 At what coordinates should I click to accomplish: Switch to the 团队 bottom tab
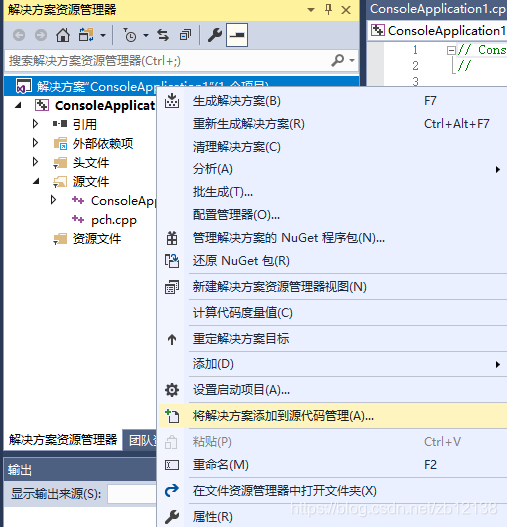pyautogui.click(x=140, y=440)
